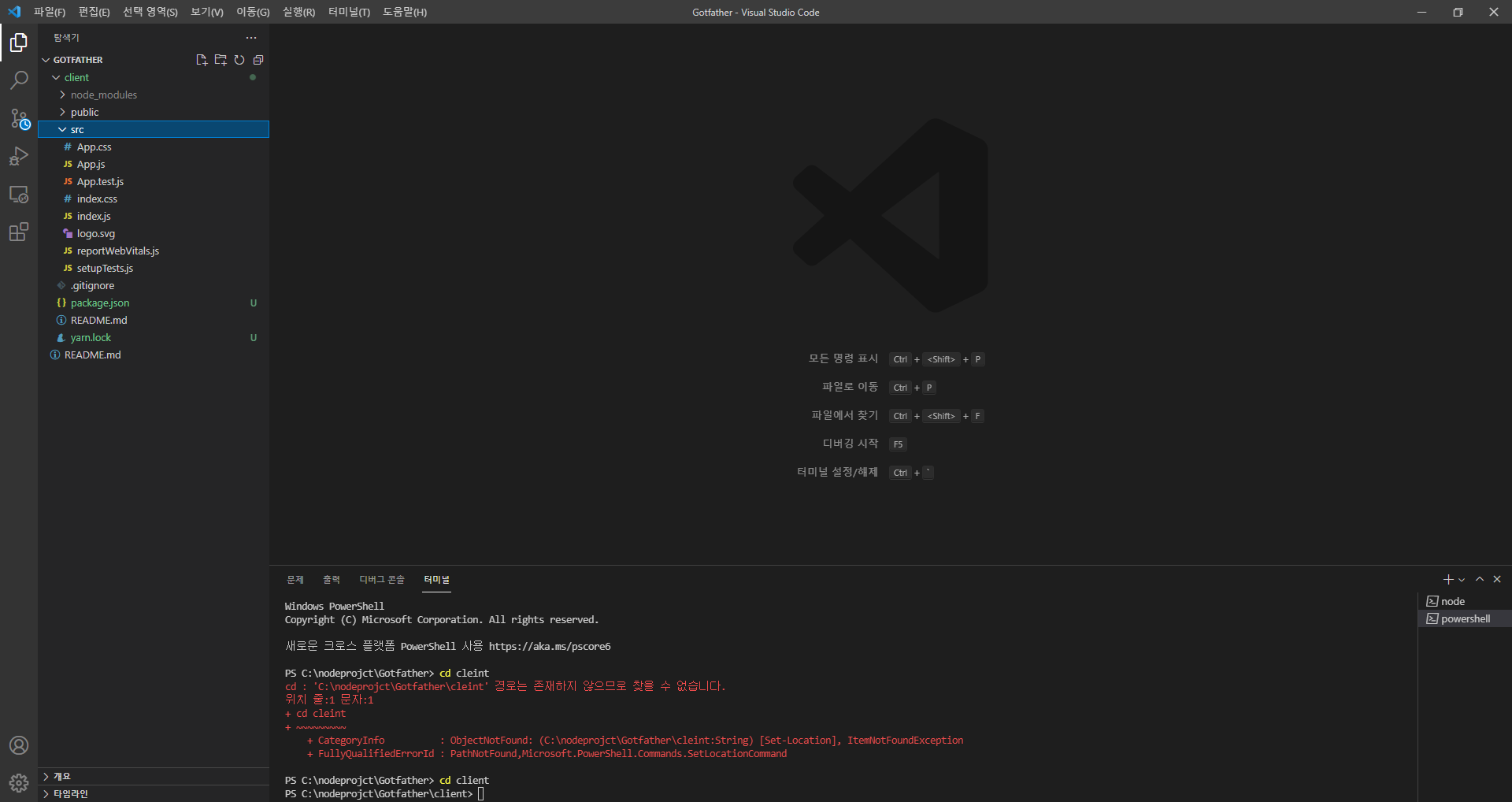Click the 파일로 이동 shortcut label

tap(850, 388)
